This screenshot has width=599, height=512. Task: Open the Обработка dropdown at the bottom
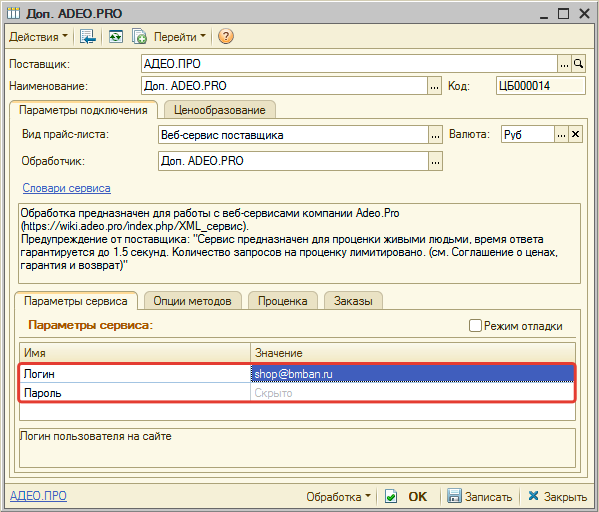(x=338, y=496)
